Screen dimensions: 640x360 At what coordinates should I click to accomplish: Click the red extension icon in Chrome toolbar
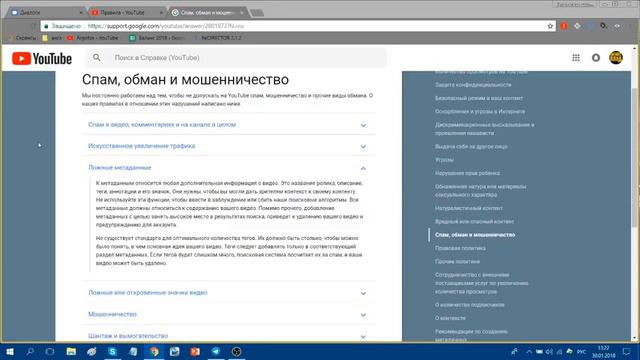pos(564,26)
